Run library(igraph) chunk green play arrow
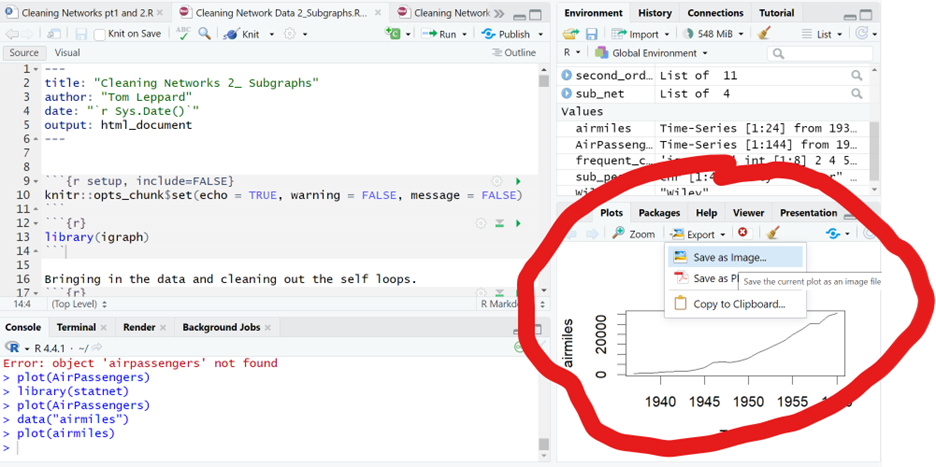936x467 pixels. [x=518, y=223]
